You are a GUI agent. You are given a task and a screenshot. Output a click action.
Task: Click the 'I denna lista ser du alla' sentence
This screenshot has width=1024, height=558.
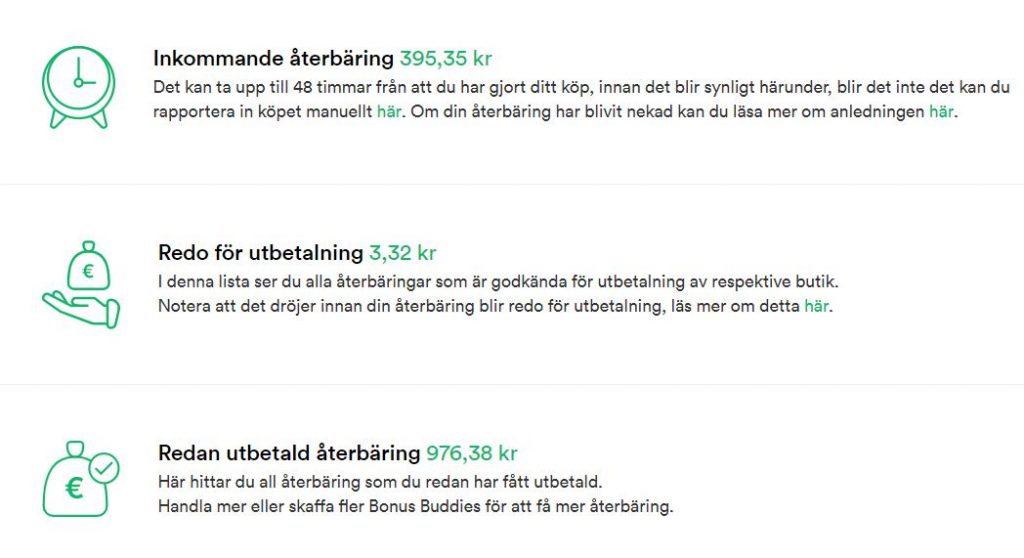(x=498, y=282)
